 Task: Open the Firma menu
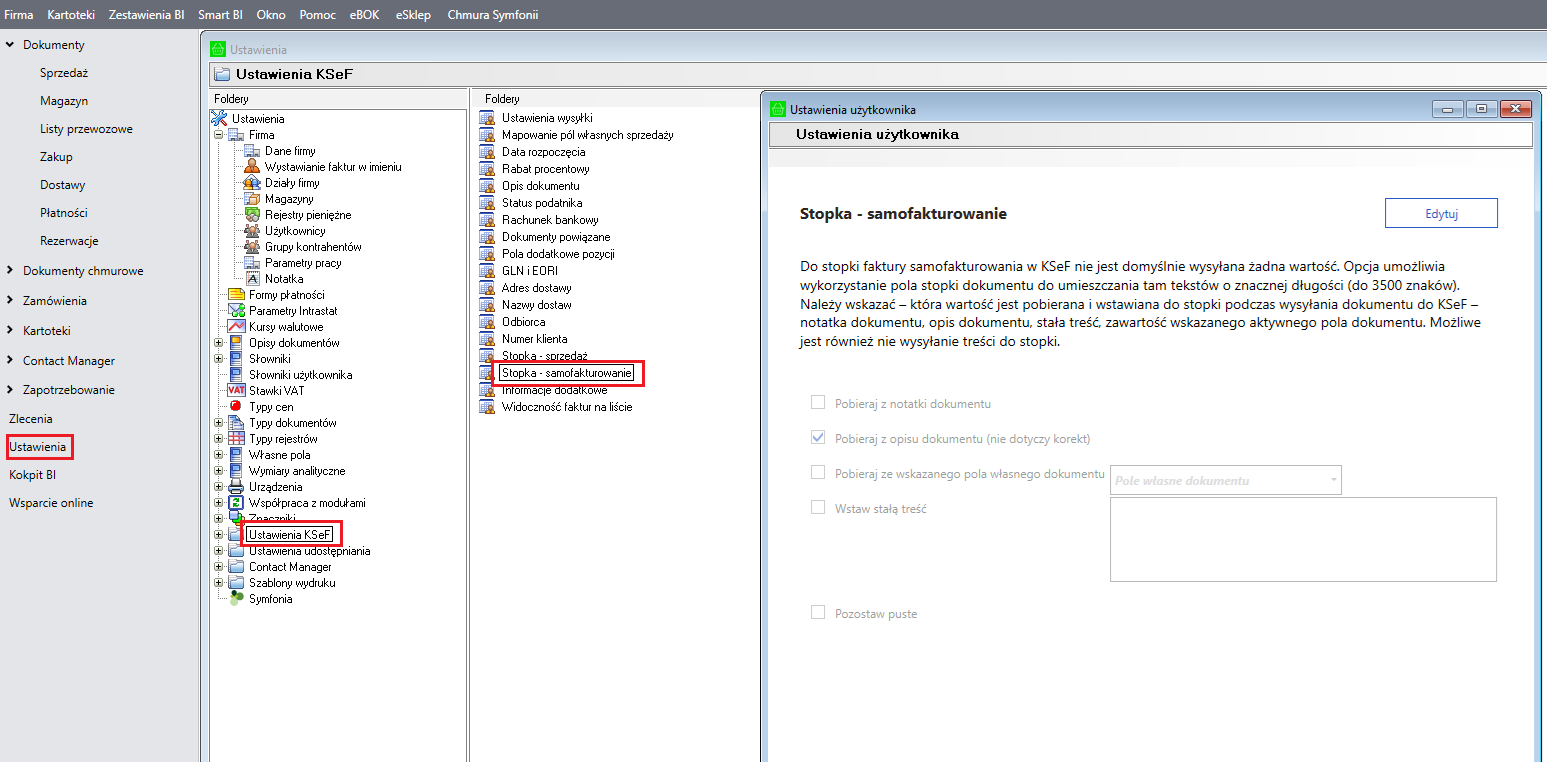19,15
